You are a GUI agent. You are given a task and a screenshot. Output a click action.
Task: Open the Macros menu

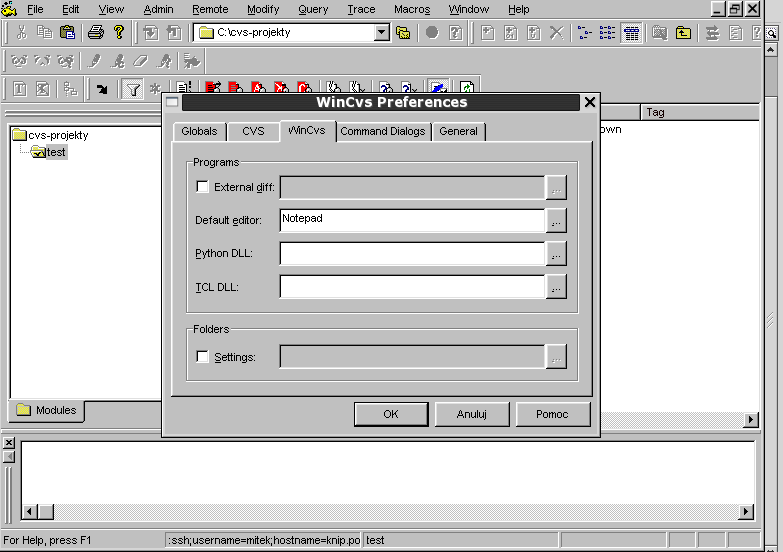click(412, 9)
